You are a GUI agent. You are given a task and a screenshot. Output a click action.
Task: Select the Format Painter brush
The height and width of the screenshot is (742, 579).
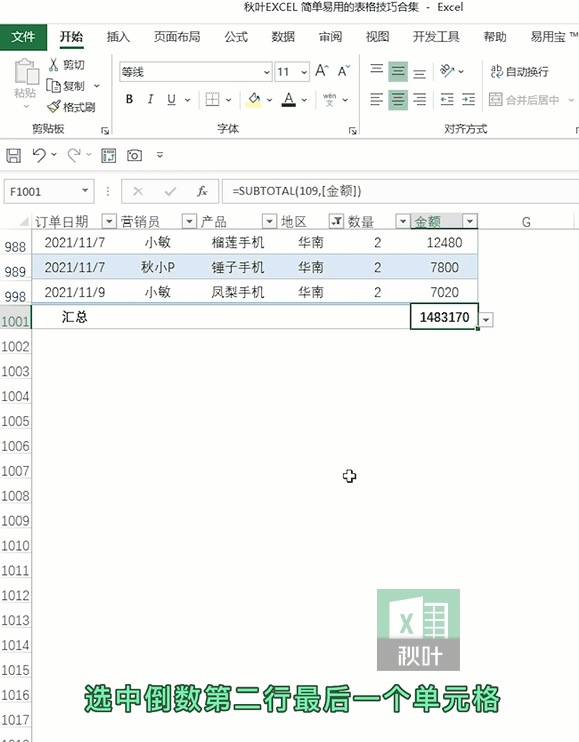coord(53,107)
